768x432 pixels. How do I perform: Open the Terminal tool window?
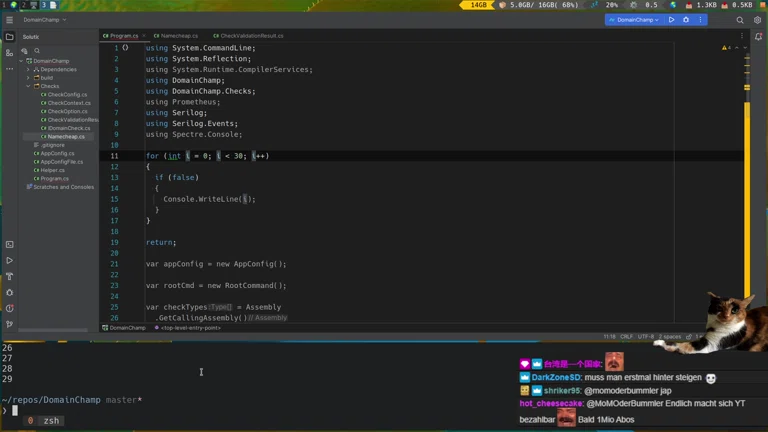(9, 244)
